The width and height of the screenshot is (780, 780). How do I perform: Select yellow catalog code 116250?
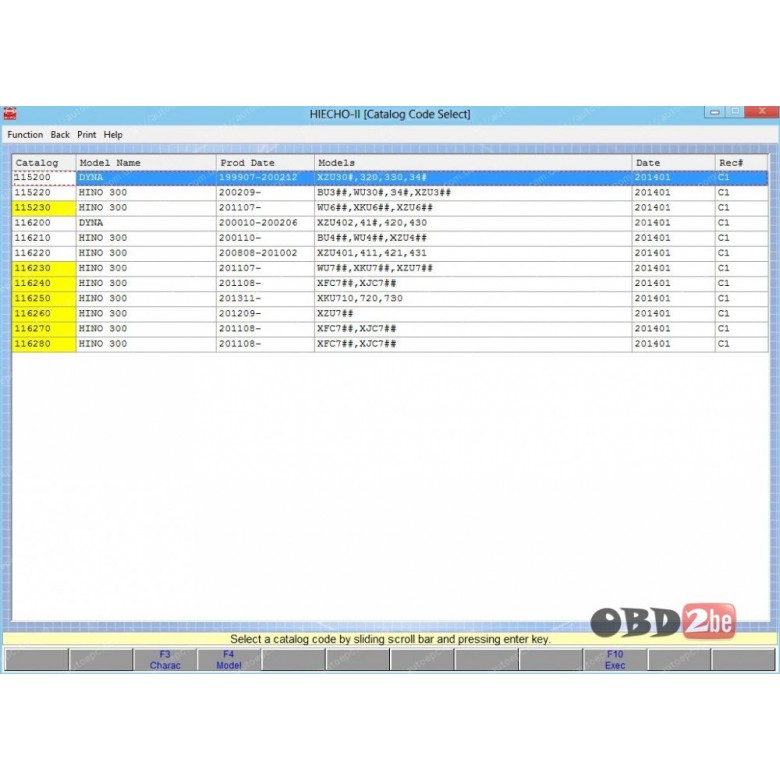point(44,298)
